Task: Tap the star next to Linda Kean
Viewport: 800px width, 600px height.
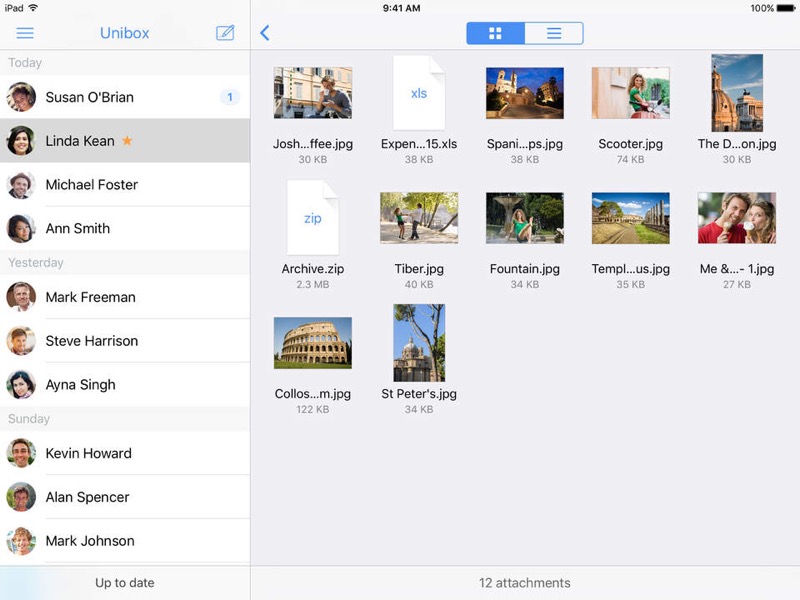Action: pos(127,141)
